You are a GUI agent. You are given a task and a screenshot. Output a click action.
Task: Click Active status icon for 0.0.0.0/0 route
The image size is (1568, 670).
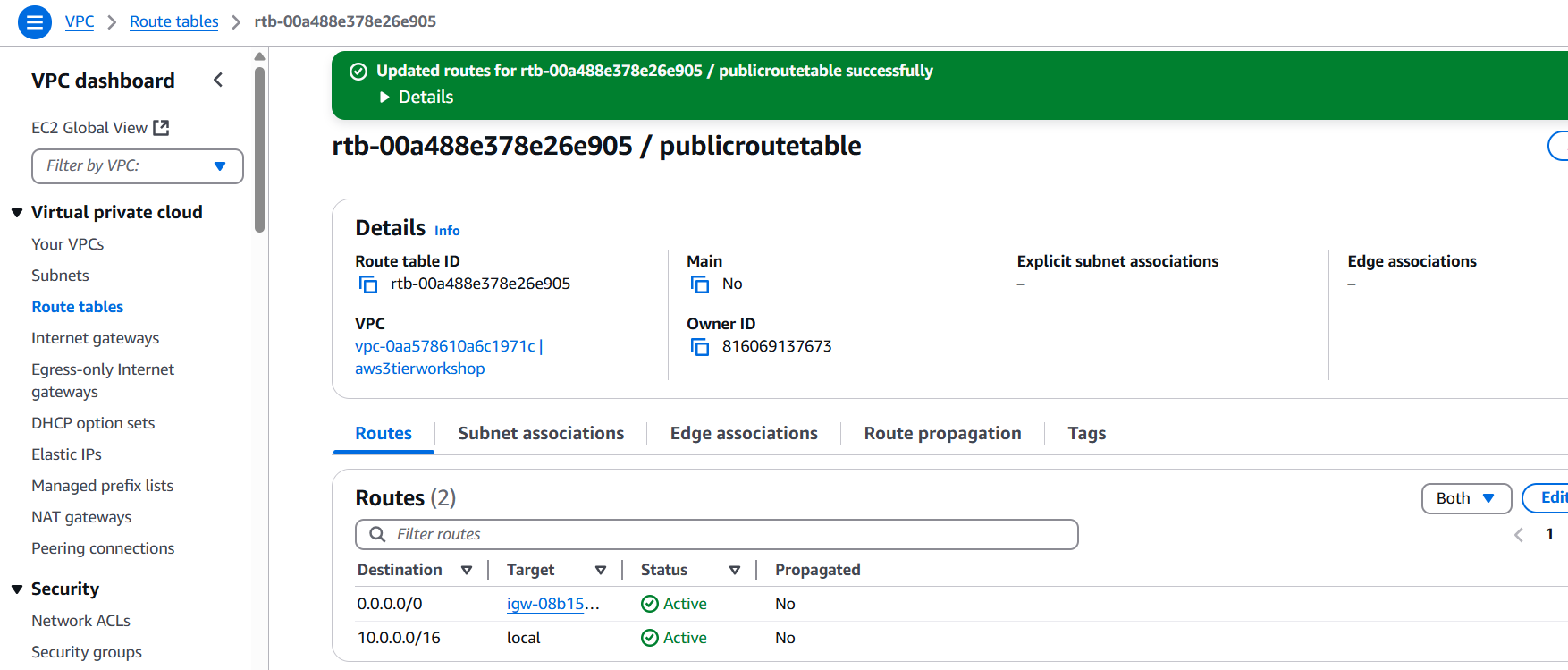tap(650, 604)
